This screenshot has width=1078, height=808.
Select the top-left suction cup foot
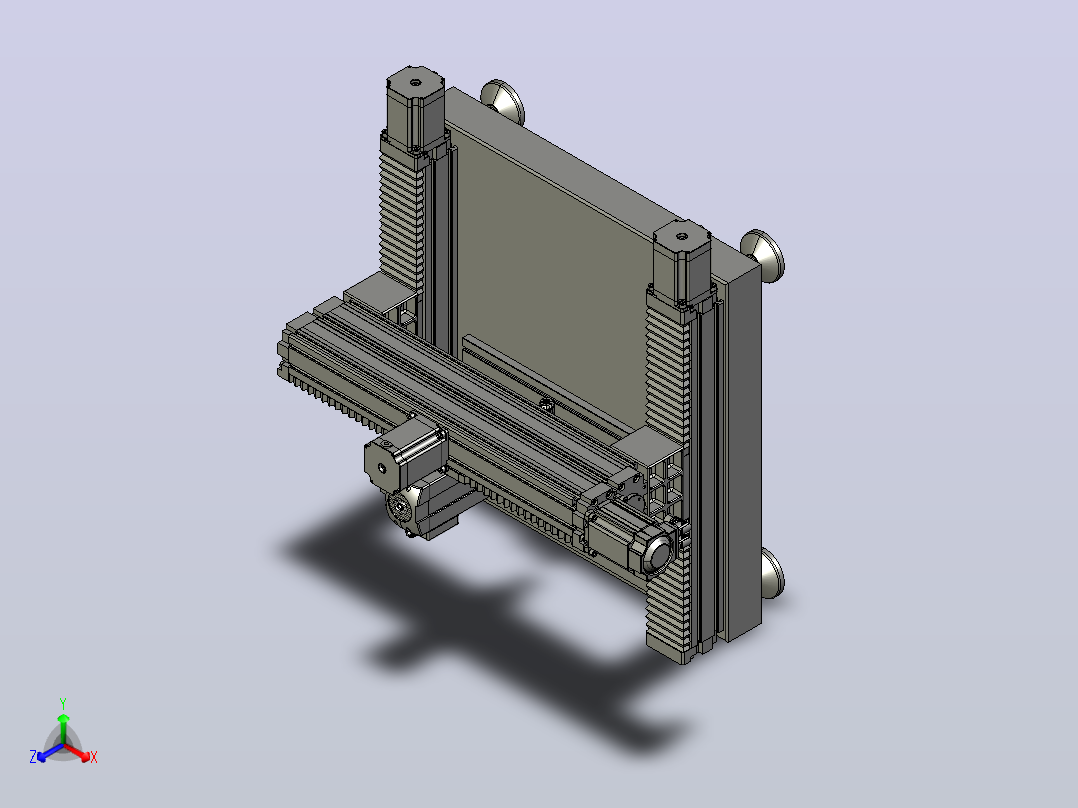pyautogui.click(x=503, y=102)
